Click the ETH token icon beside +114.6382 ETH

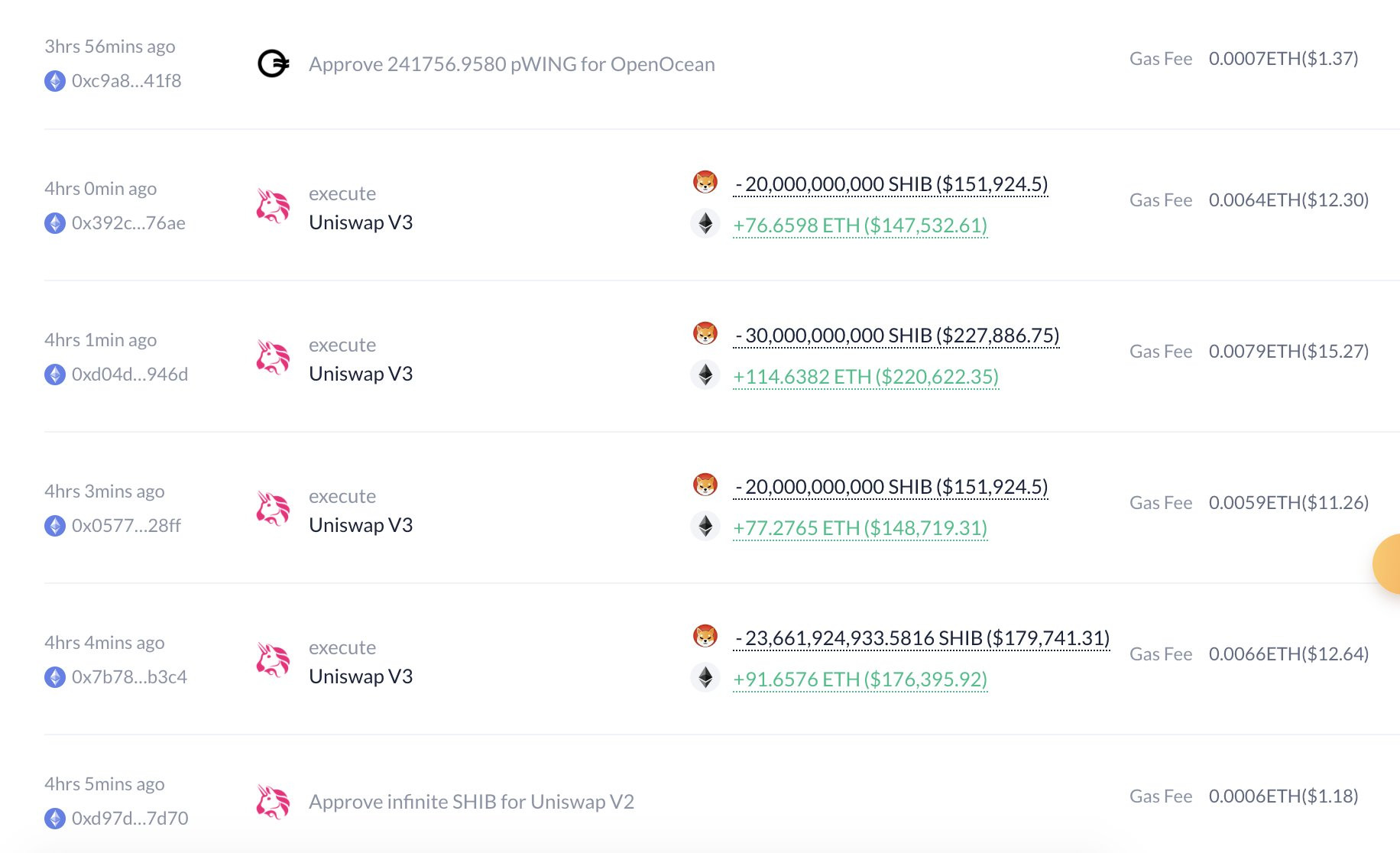point(705,375)
